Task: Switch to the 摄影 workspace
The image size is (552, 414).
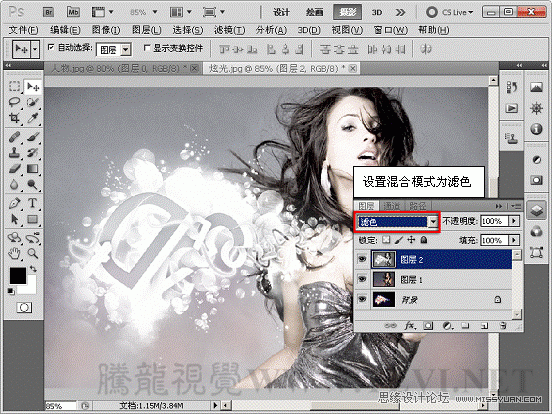Action: coord(347,12)
